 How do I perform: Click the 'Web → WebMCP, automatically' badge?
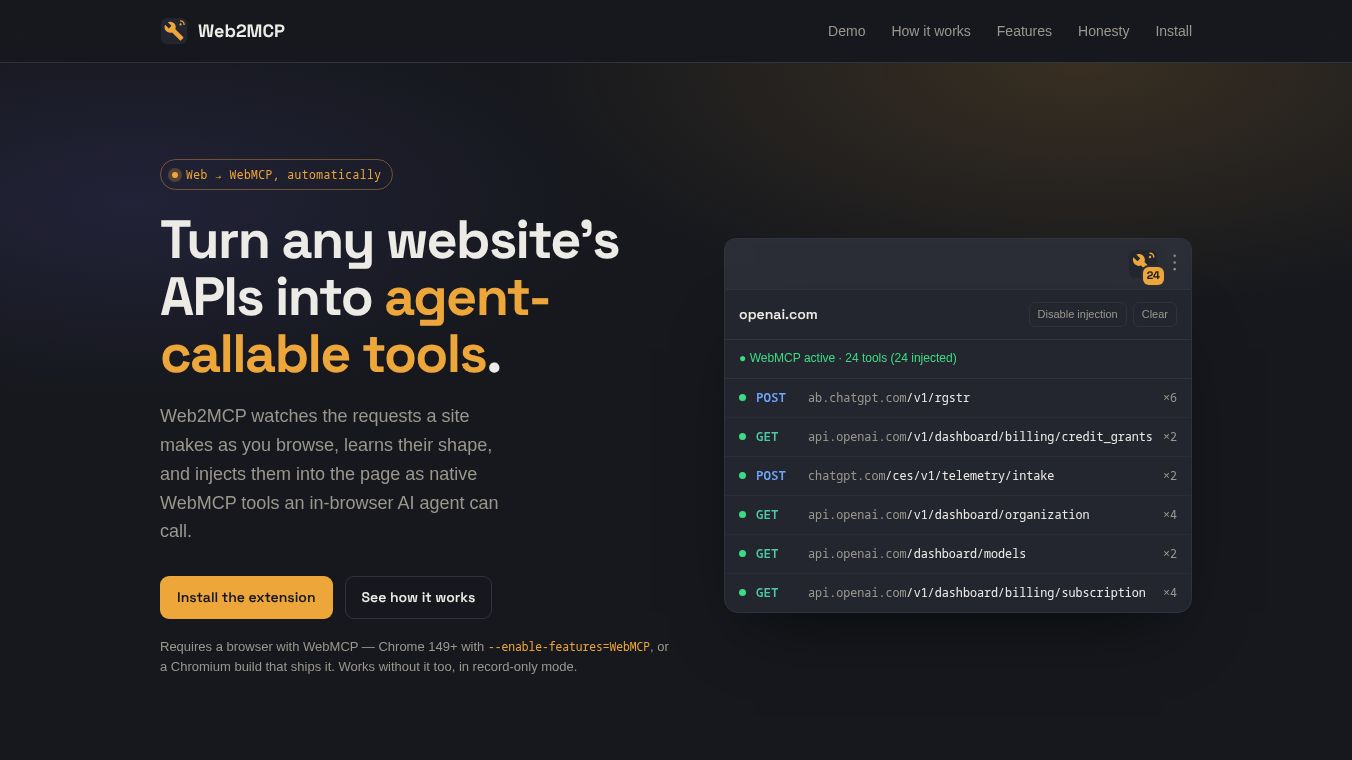pos(276,174)
